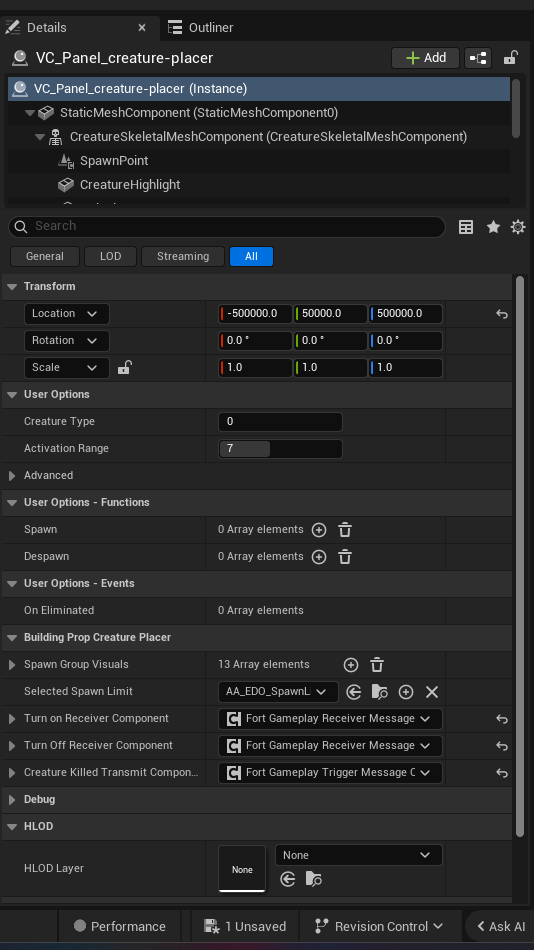
Task: Collapse the CreatureSkeletalMeshComponent tree node
Action: (40, 137)
